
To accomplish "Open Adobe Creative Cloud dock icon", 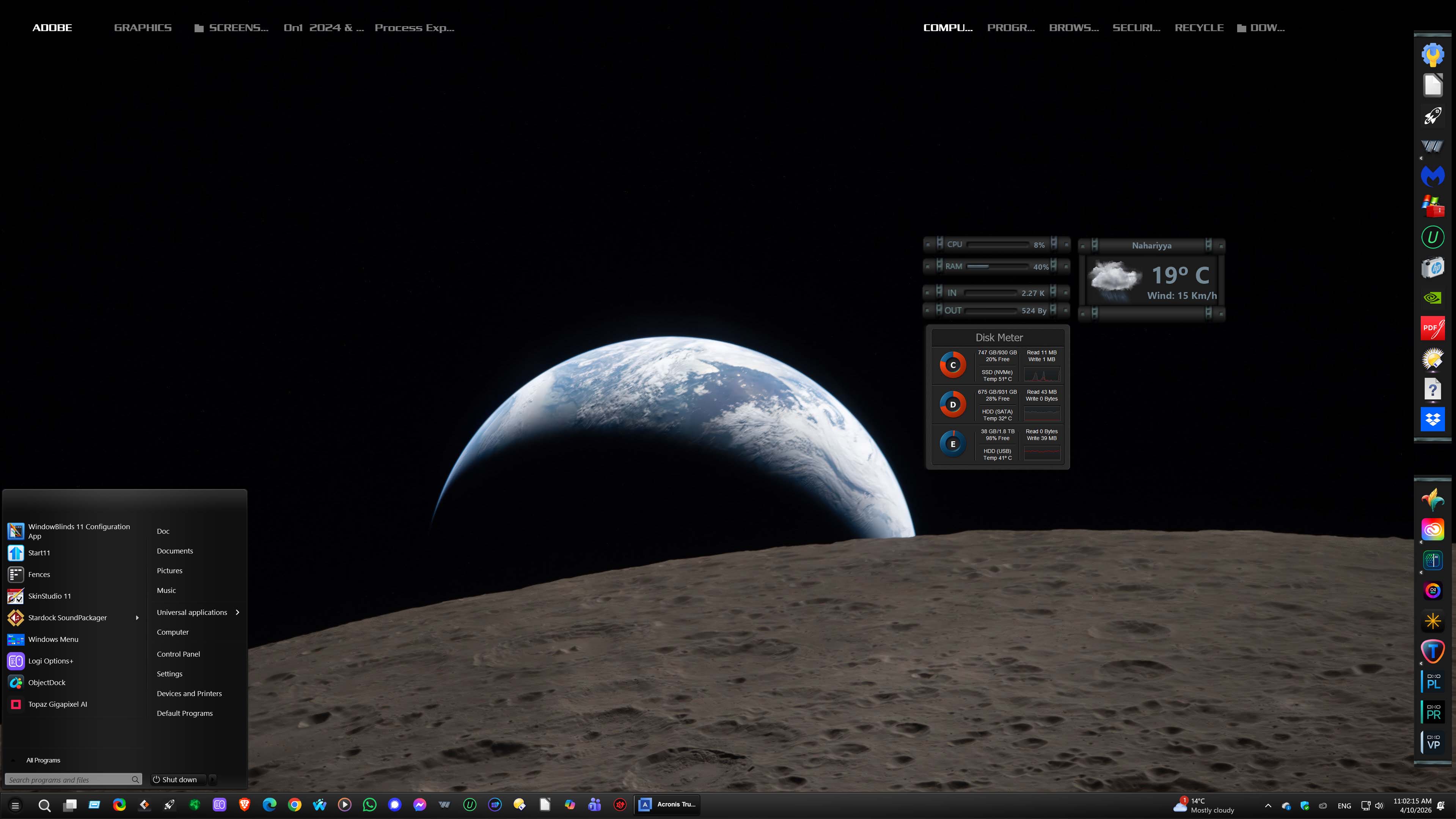I will [1432, 530].
